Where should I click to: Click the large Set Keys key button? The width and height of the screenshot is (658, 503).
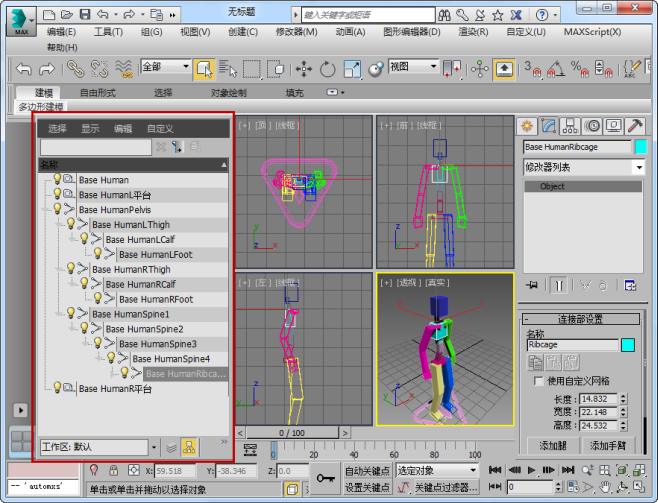tap(325, 478)
